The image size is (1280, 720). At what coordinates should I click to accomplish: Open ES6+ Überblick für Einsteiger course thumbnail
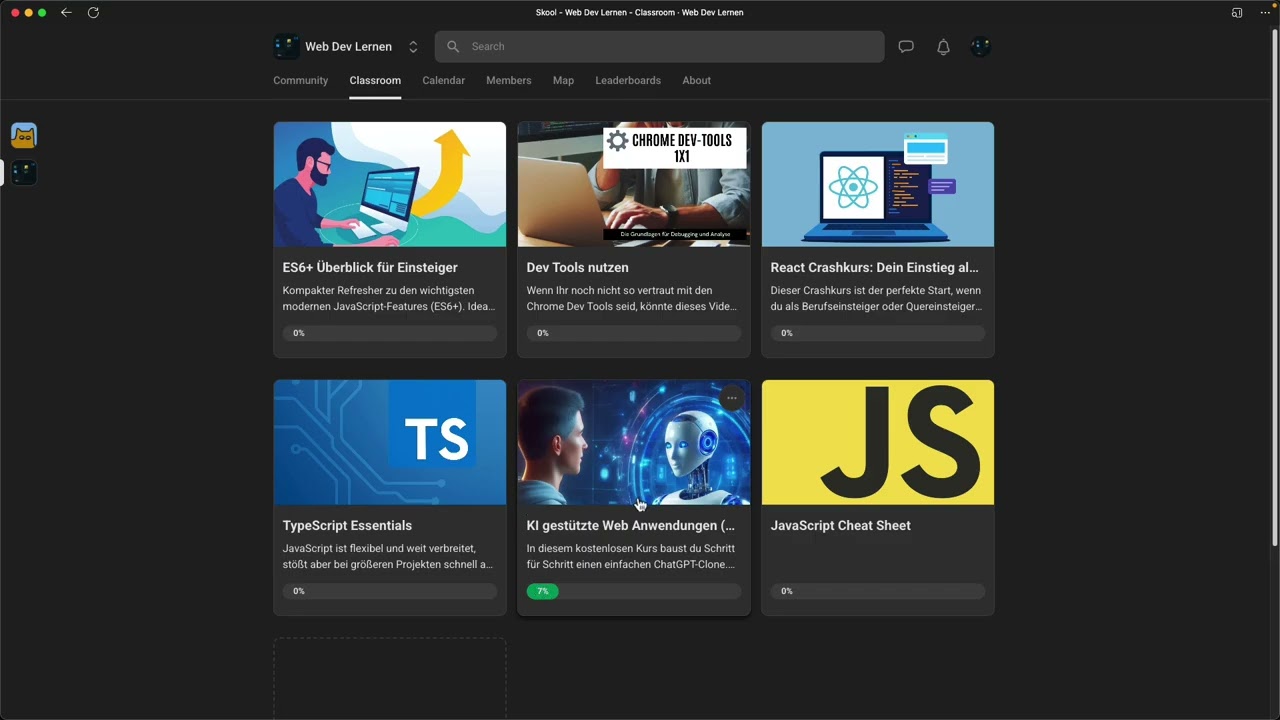coord(390,184)
